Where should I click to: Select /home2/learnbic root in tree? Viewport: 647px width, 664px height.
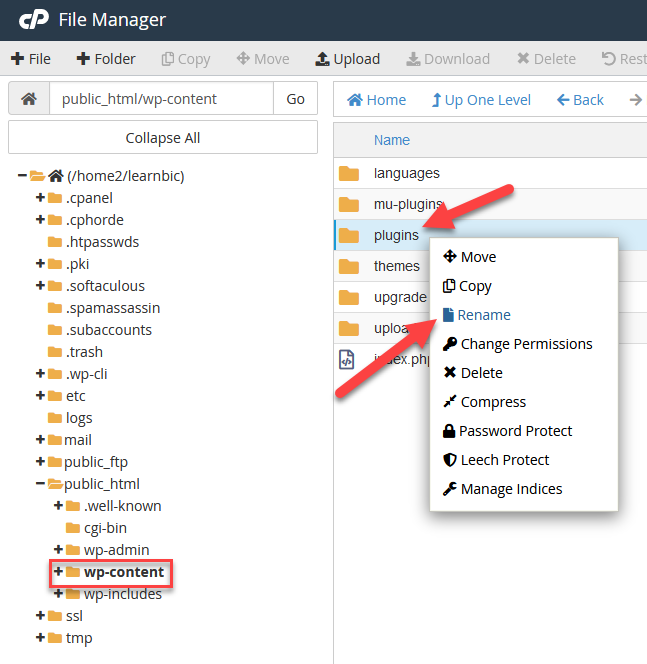tap(126, 176)
